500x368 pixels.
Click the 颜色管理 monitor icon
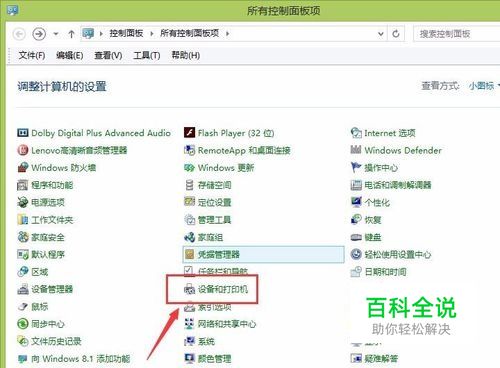[189, 359]
